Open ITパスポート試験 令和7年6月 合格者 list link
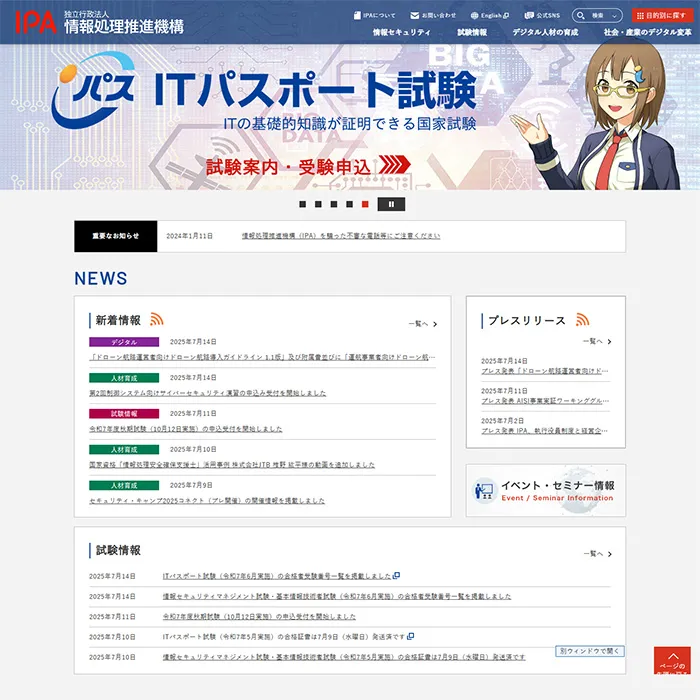This screenshot has height=700, width=700. click(x=277, y=576)
